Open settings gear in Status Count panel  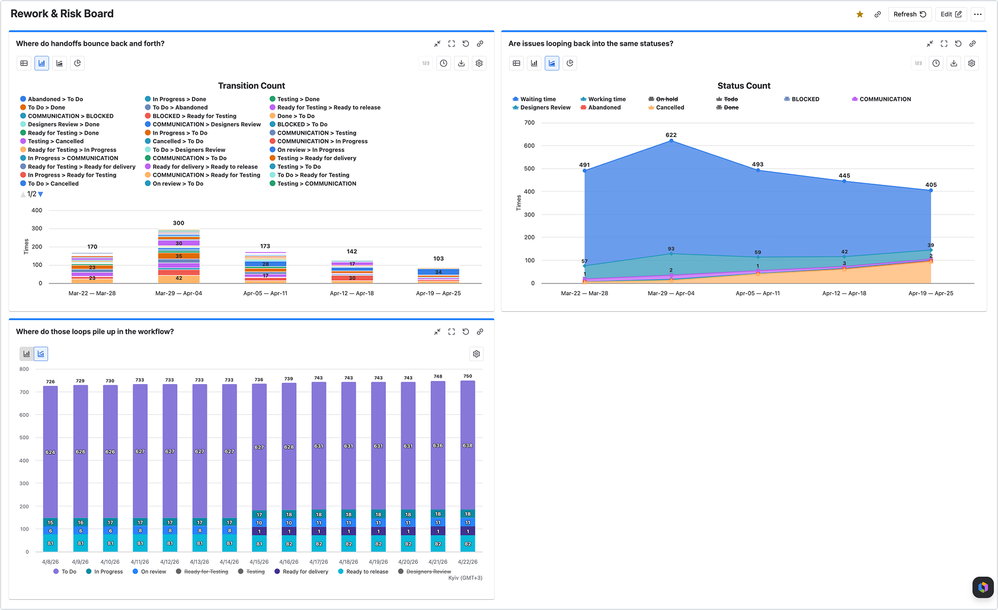(x=971, y=63)
